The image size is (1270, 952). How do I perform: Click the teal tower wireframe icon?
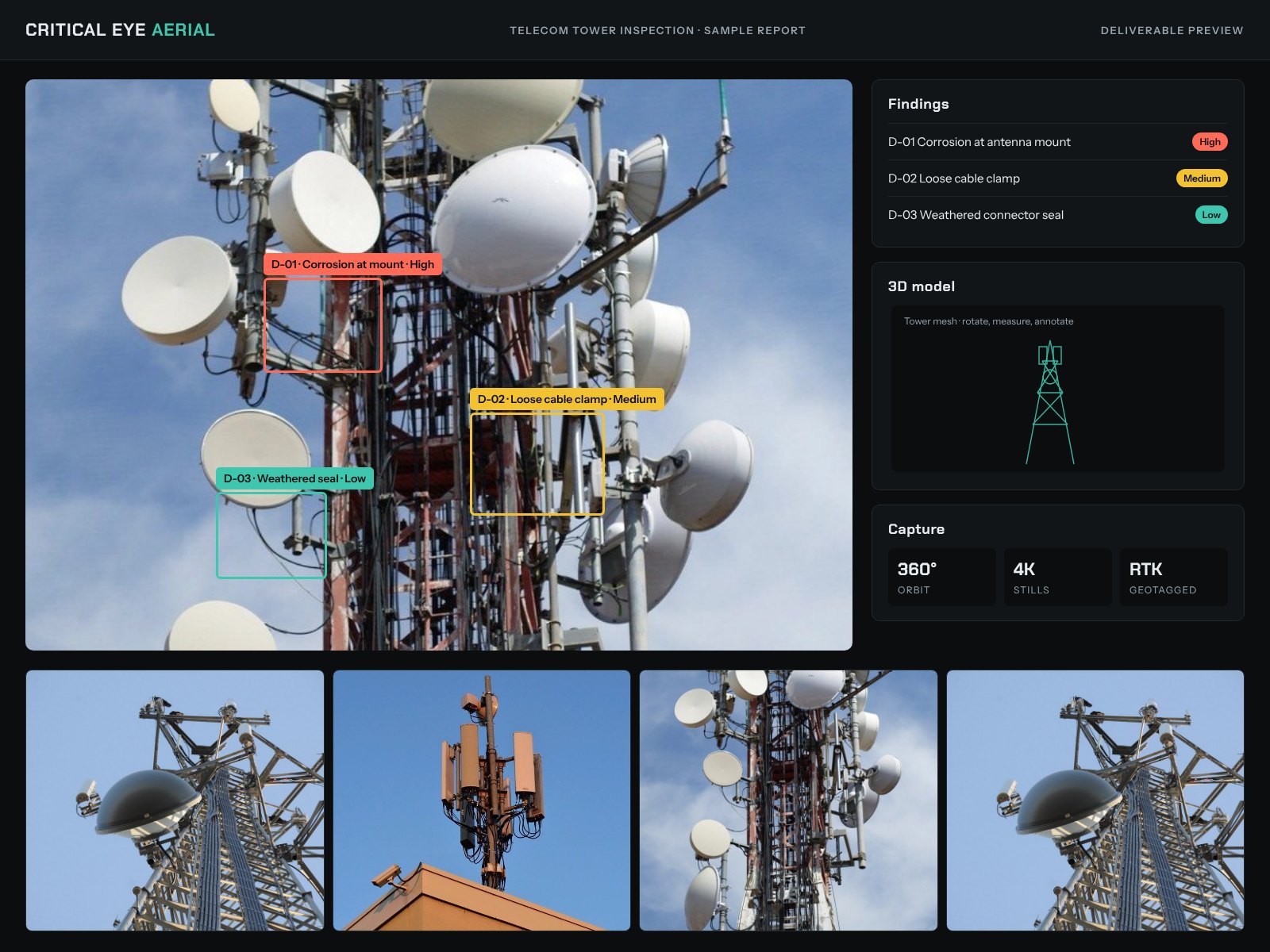coord(1050,403)
